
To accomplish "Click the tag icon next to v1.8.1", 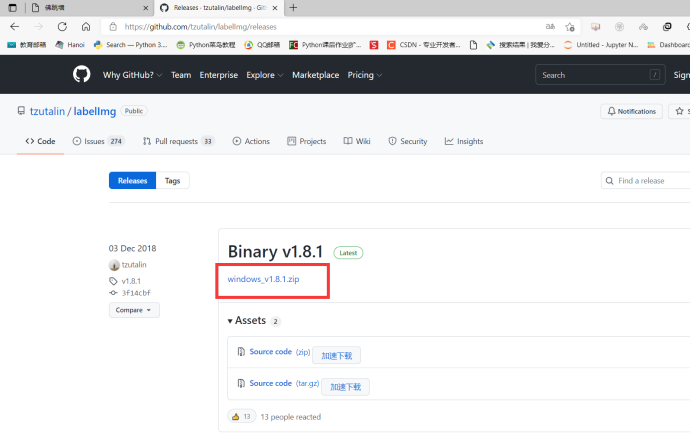I will 113,281.
